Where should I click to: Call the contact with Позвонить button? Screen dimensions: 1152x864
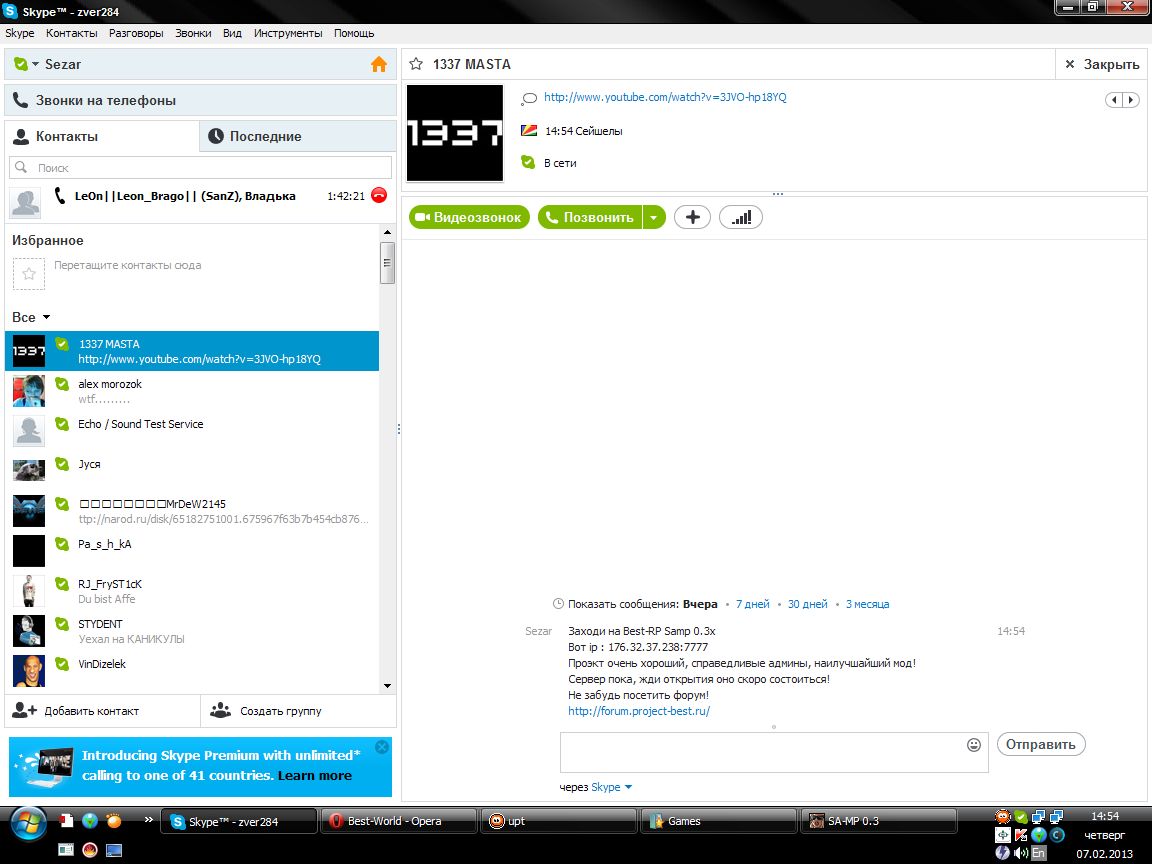pos(590,217)
